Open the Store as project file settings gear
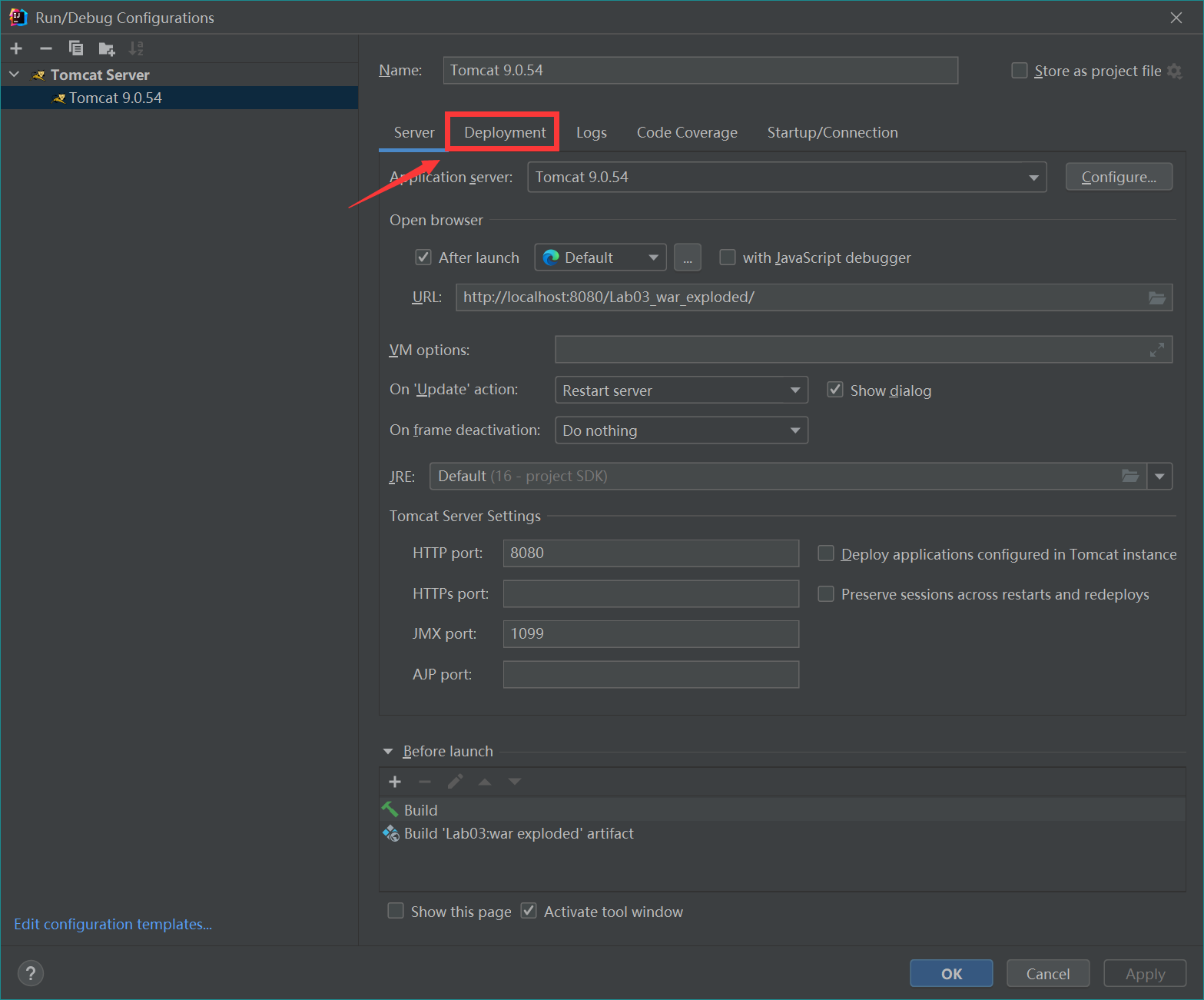Viewport: 1204px width, 1000px height. point(1175,71)
